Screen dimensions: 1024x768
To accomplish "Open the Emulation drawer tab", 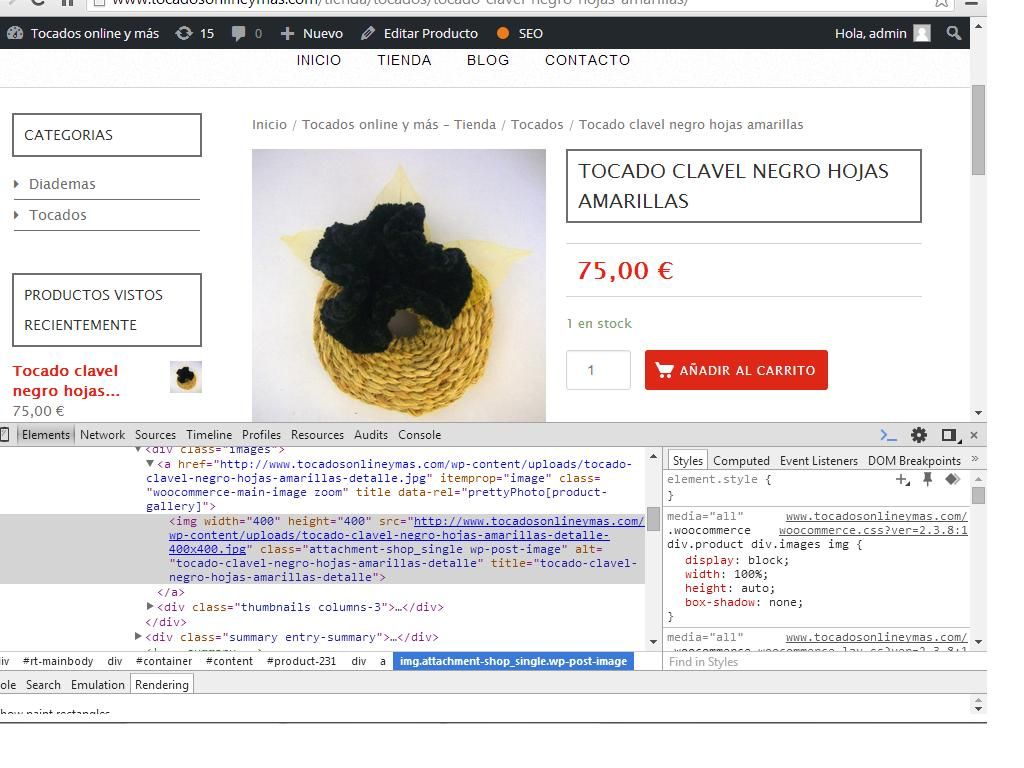I will [98, 685].
